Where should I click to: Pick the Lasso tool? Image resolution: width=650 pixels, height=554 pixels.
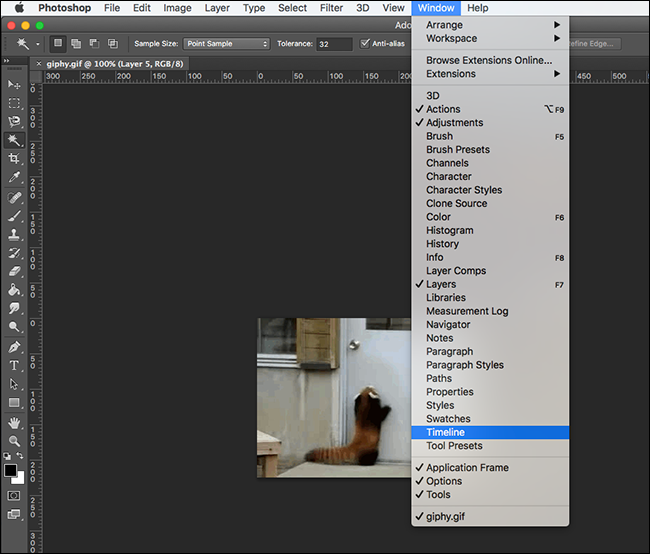[x=14, y=121]
